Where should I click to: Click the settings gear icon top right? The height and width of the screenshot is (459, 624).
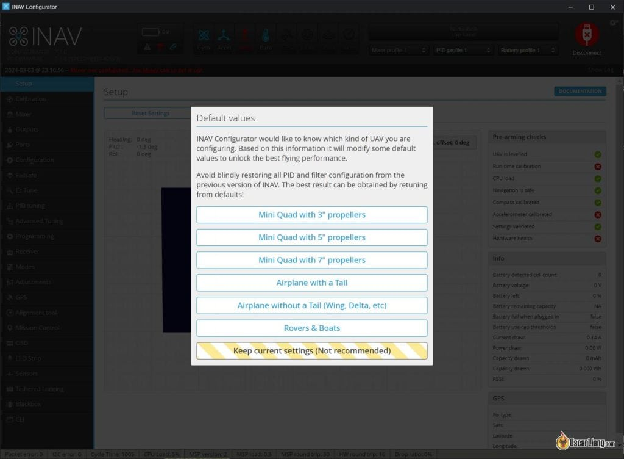tap(614, 23)
